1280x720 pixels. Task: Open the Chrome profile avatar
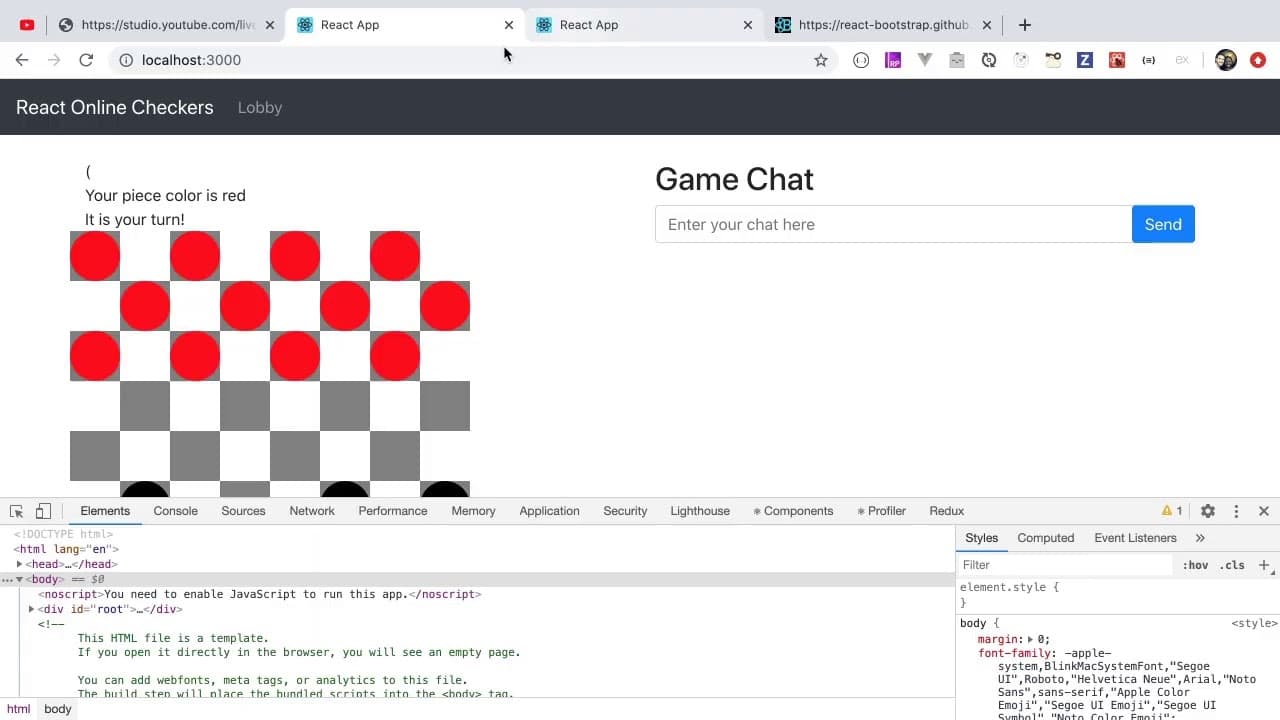tap(1226, 60)
